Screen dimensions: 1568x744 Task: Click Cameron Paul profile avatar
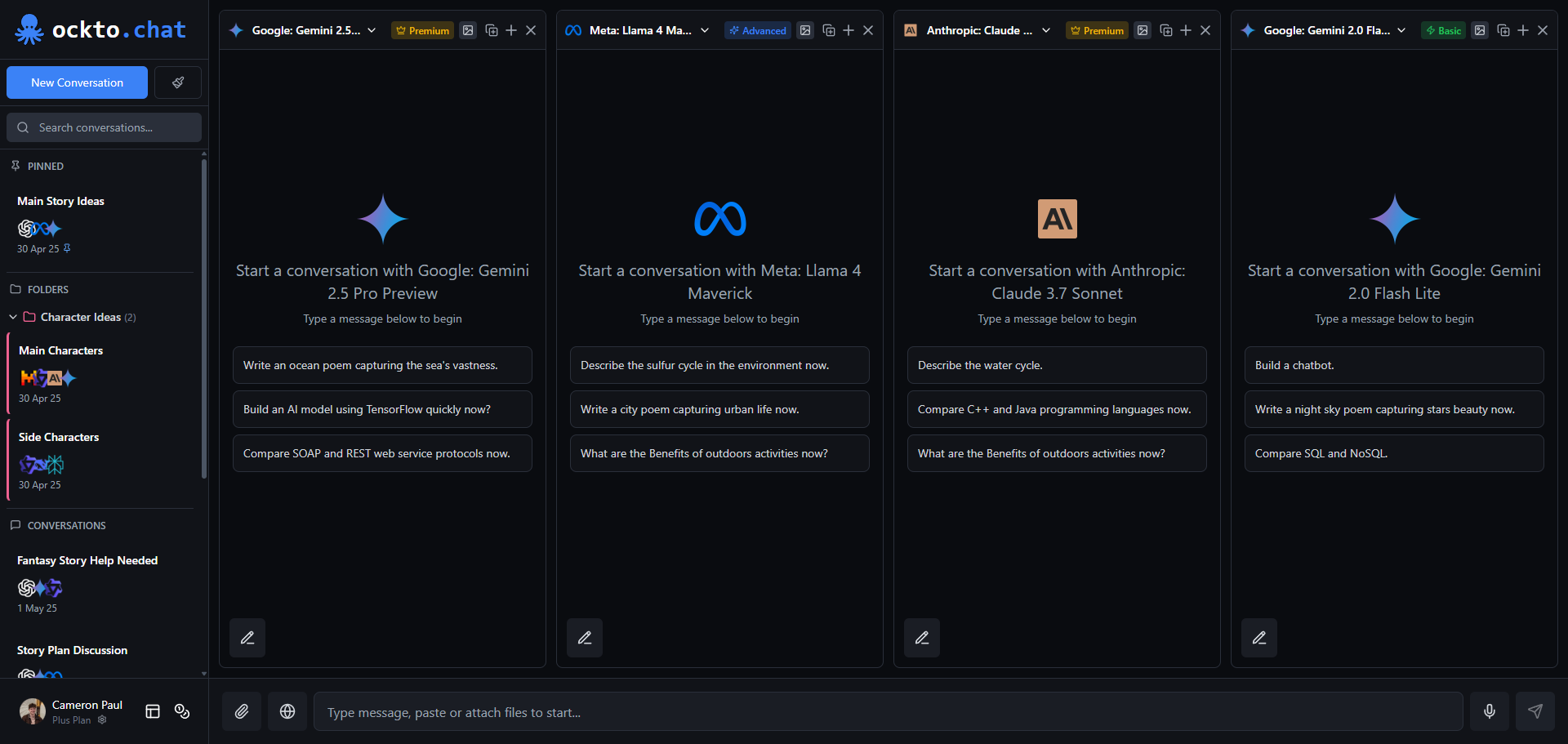point(33,711)
